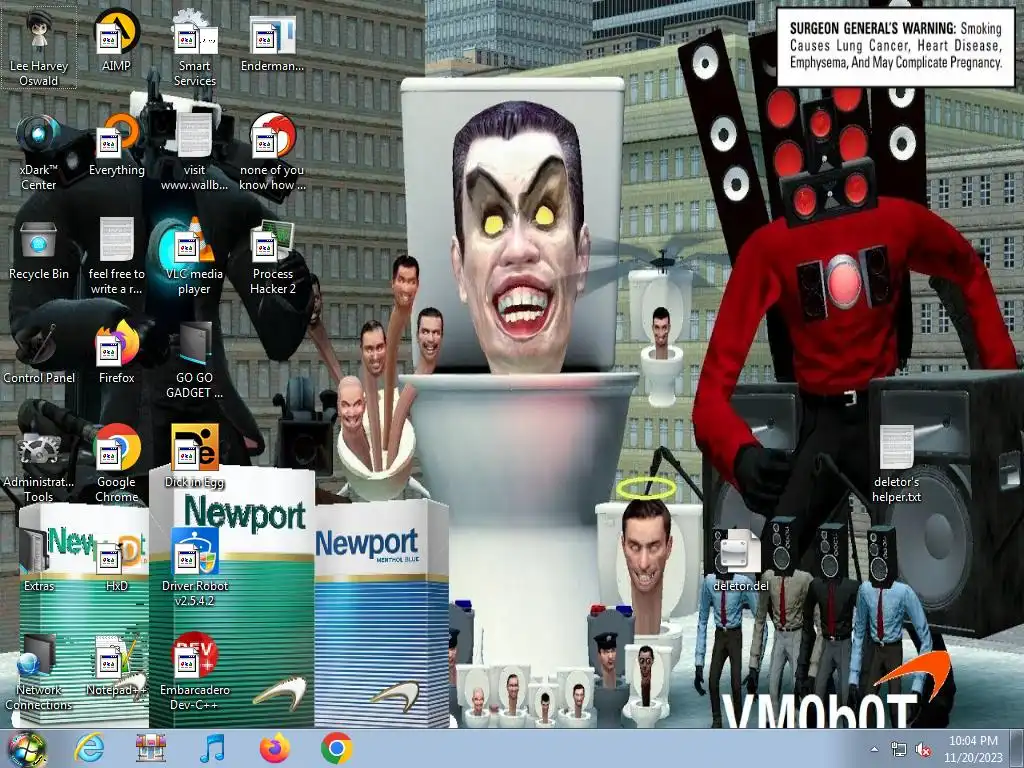
Task: Select the Enderman... desktop icon
Action: pos(272,42)
